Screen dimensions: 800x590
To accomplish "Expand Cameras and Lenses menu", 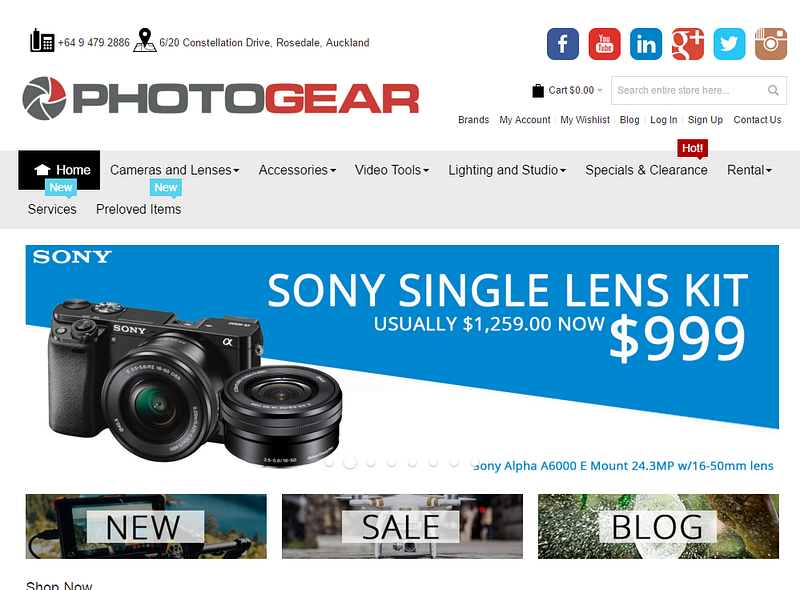I will point(174,170).
